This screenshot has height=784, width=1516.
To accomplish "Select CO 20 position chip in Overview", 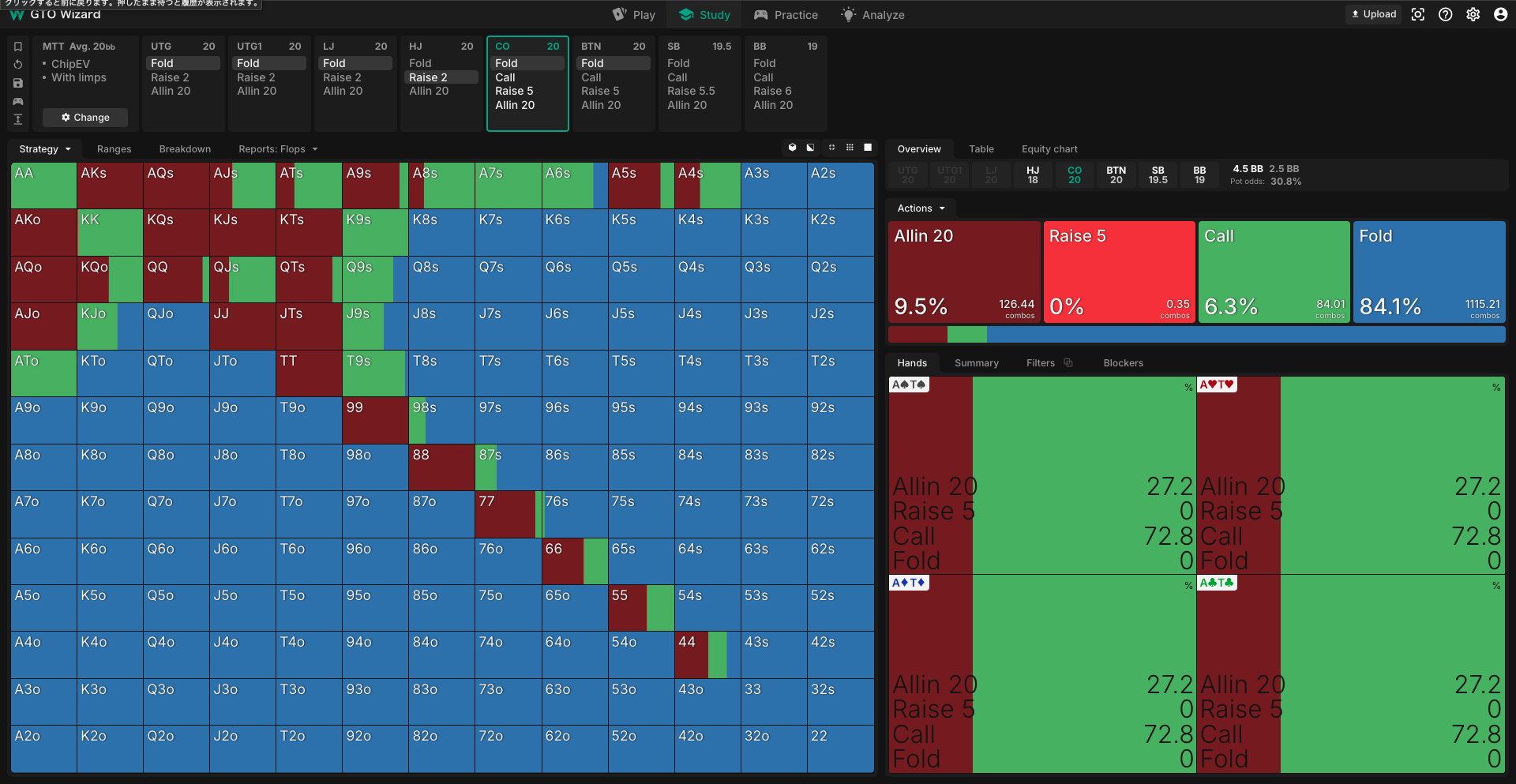I will click(x=1075, y=175).
